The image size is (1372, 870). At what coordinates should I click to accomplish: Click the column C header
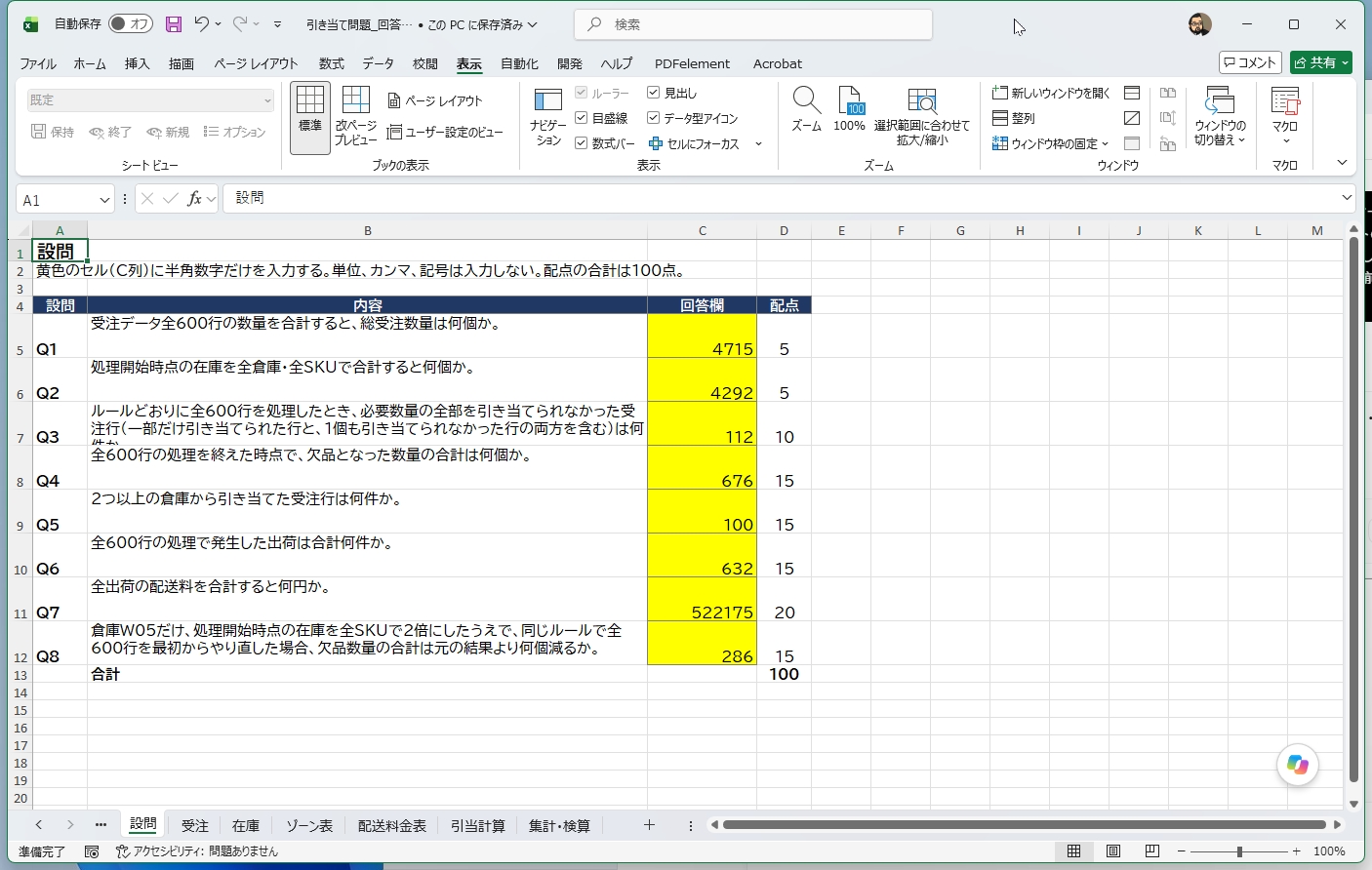[702, 231]
